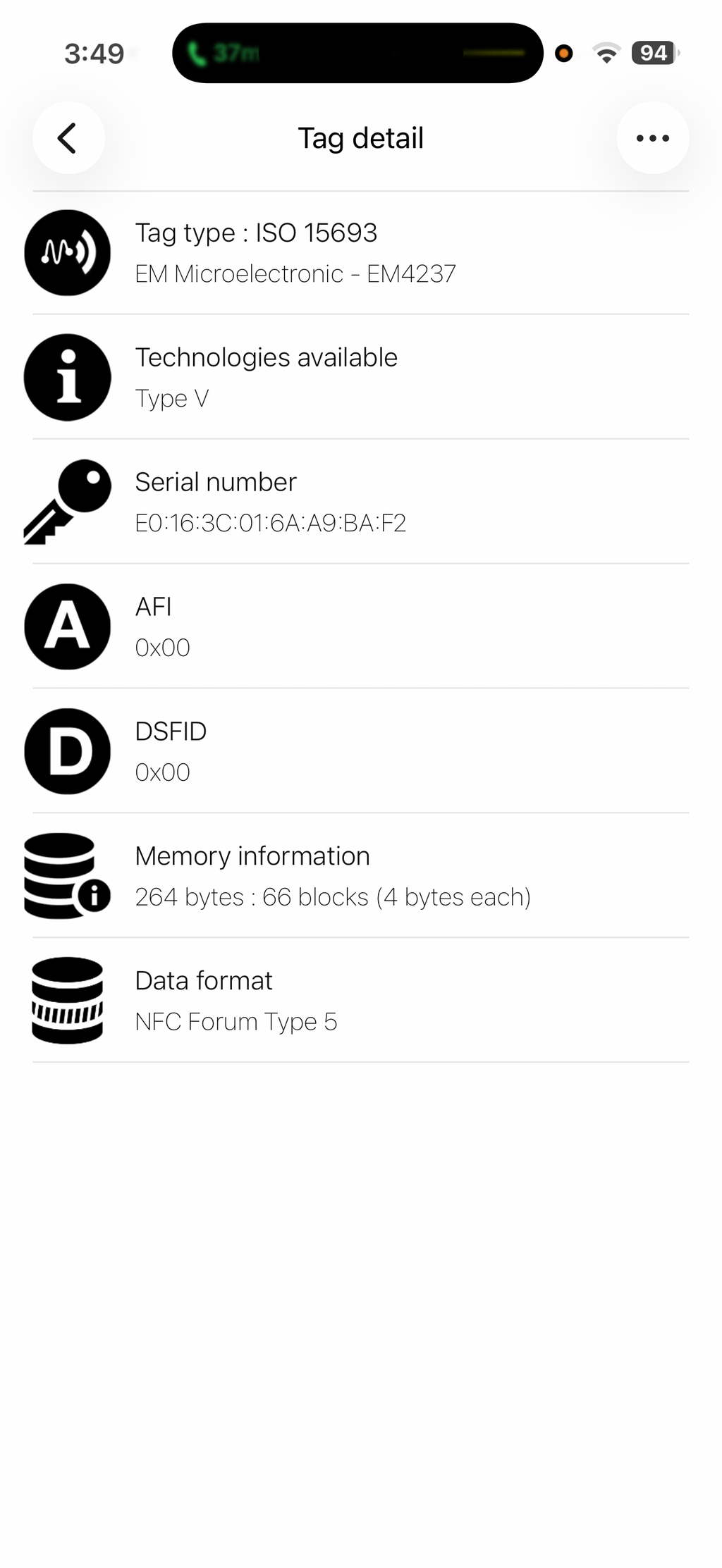Tap the circled A icon for AFI
722x1568 pixels.
68,626
